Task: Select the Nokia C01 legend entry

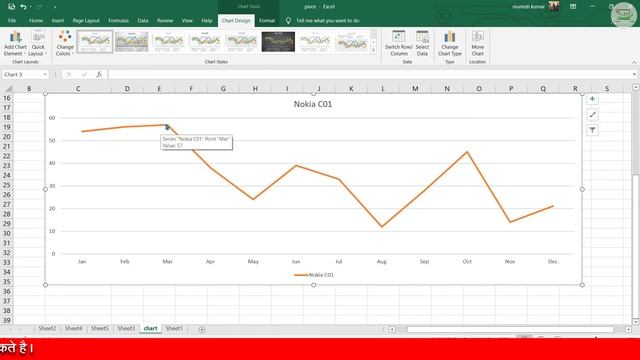Action: click(x=313, y=275)
